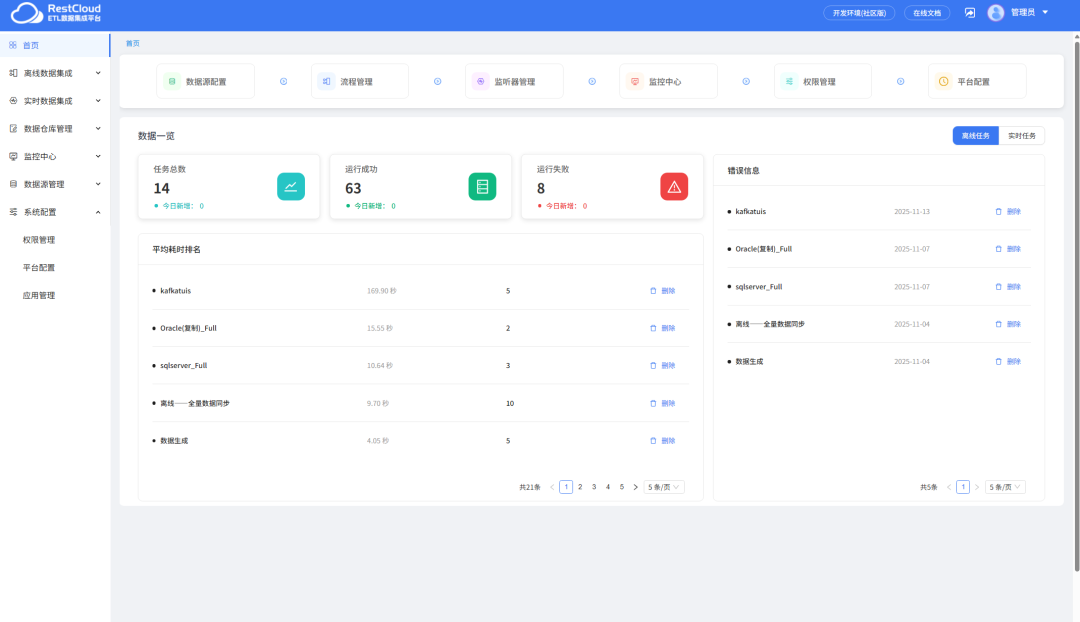Click trash icon for 数据生成 in 平均耗时排名
Viewport: 1080px width, 622px height.
point(653,441)
